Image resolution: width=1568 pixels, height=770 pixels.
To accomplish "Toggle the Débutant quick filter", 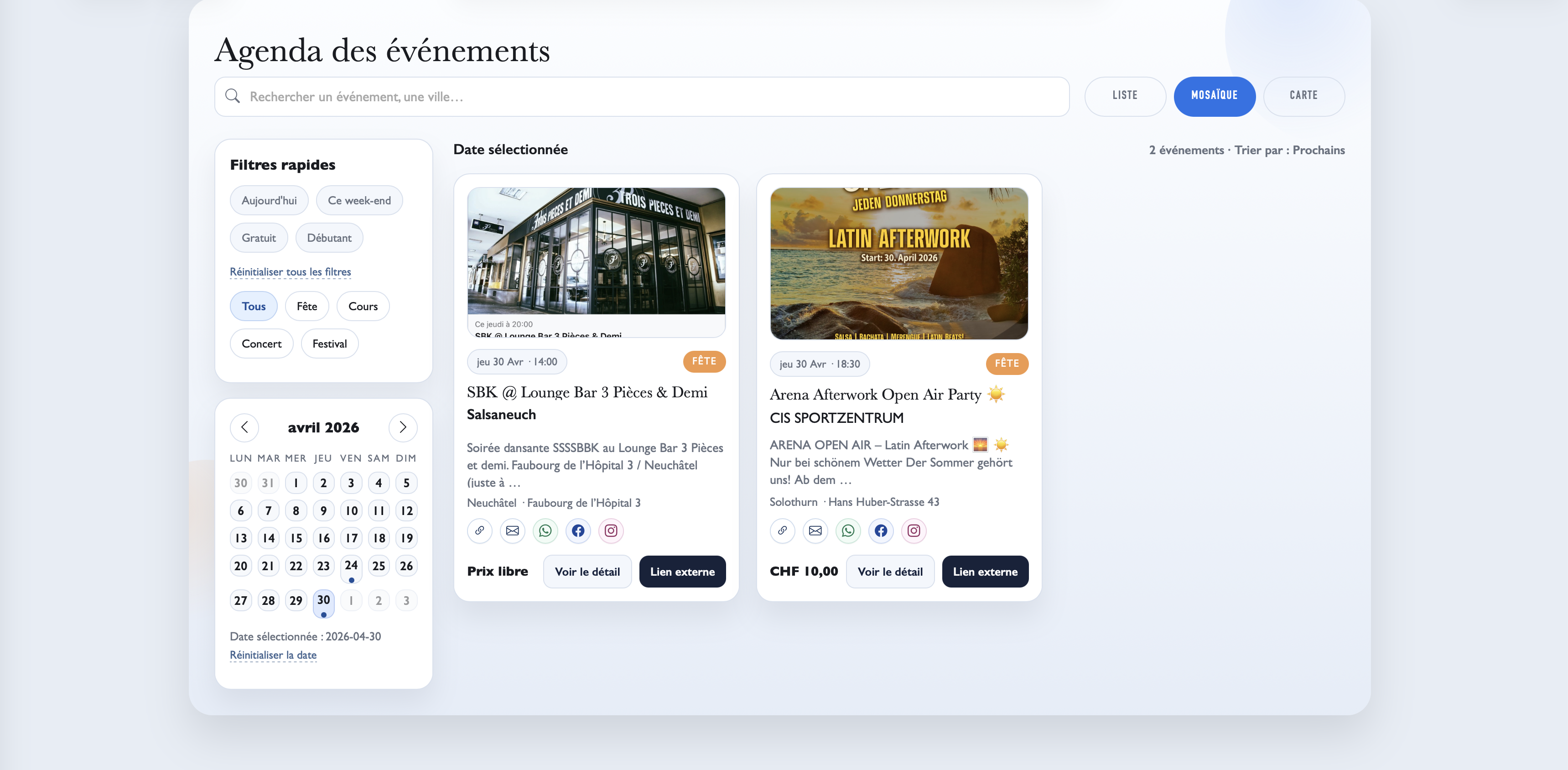I will [329, 237].
